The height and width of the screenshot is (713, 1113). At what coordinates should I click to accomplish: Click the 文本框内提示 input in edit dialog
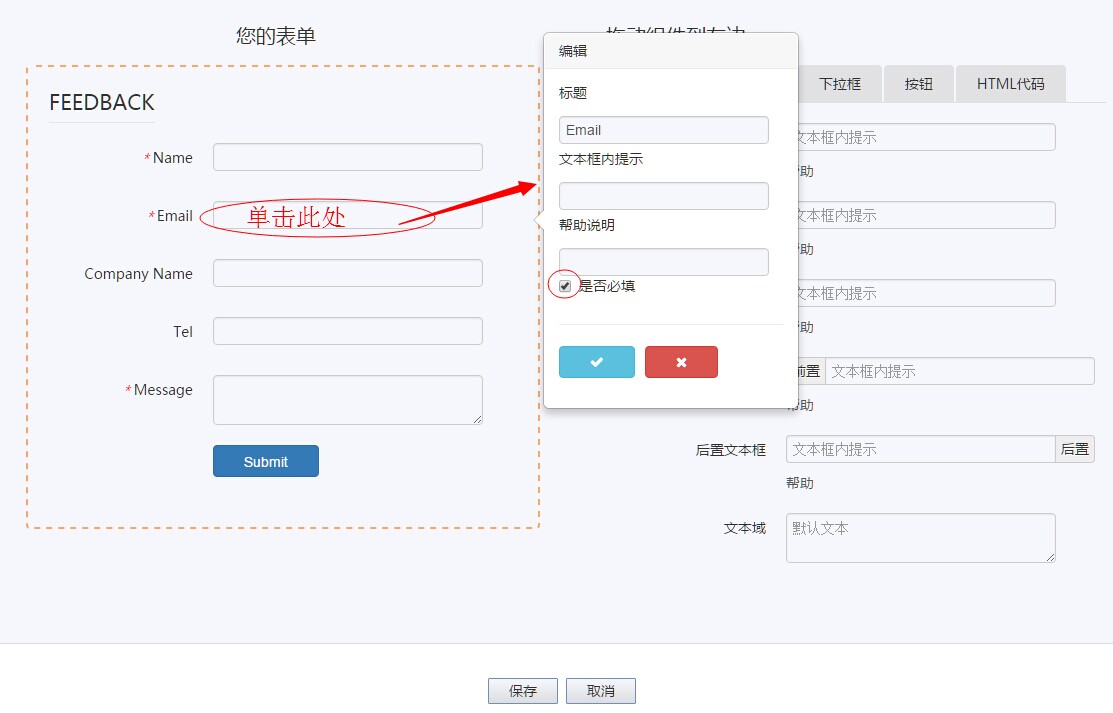(x=663, y=195)
